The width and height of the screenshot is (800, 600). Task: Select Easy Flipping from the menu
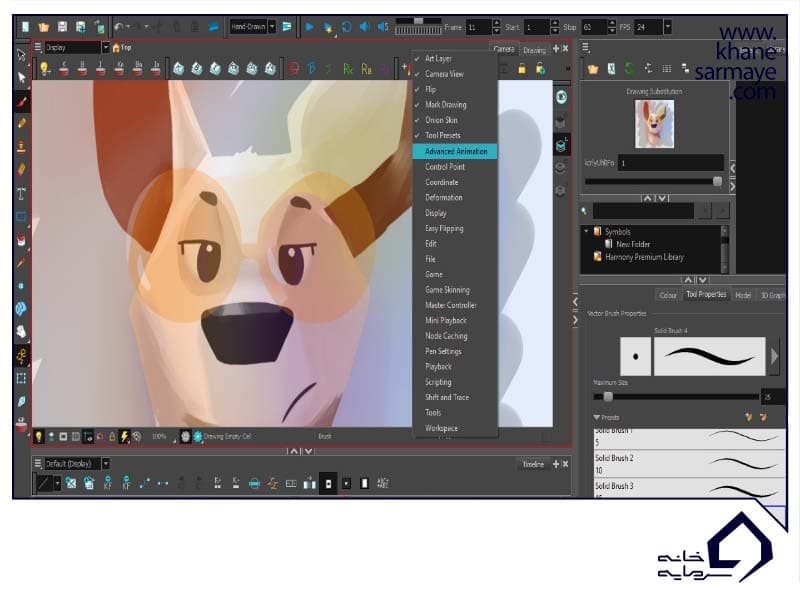point(455,228)
